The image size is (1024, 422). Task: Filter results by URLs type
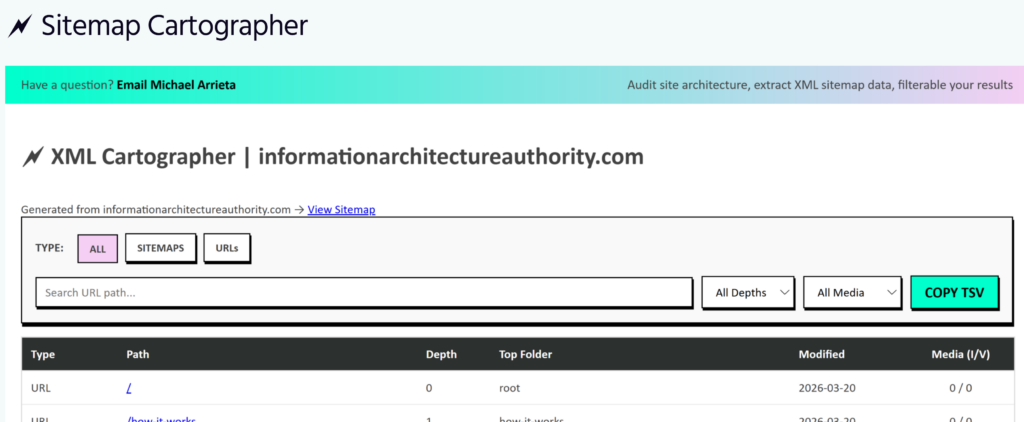point(227,248)
